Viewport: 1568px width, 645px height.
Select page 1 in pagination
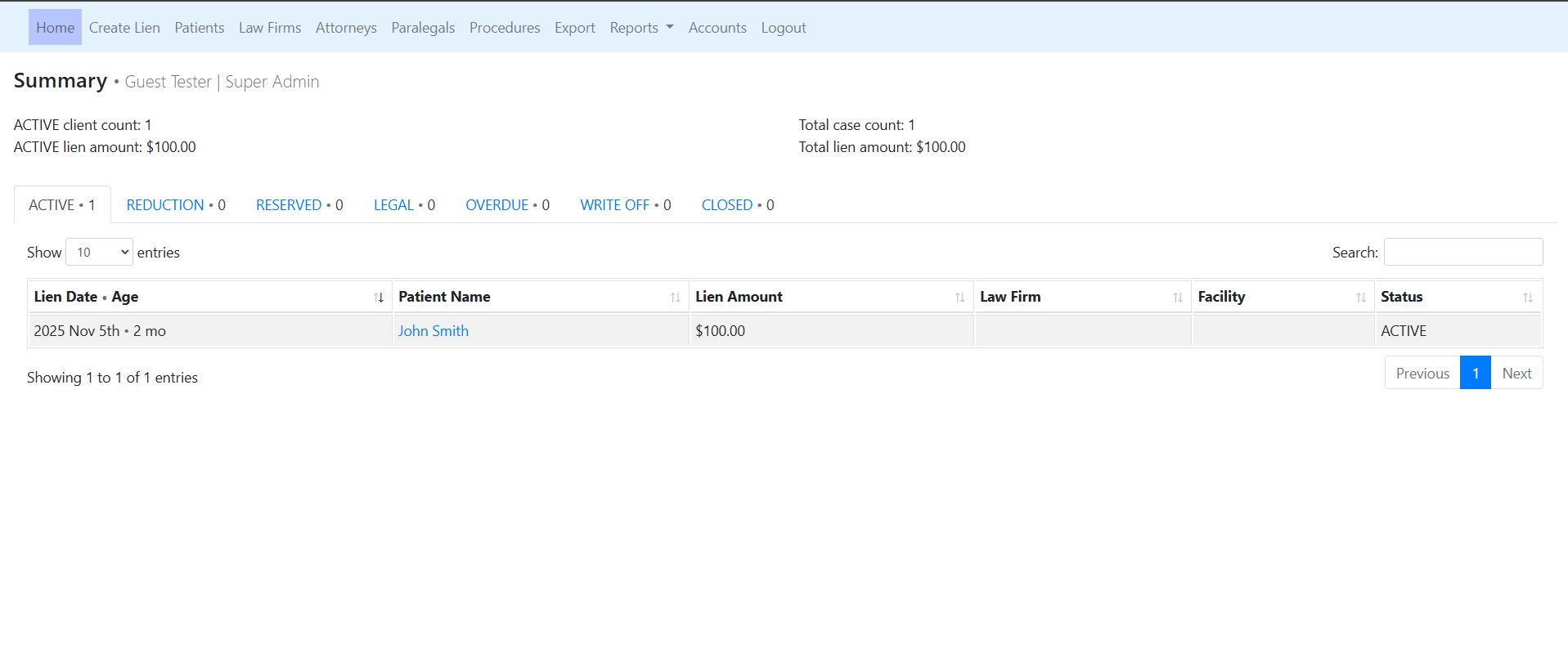point(1476,374)
